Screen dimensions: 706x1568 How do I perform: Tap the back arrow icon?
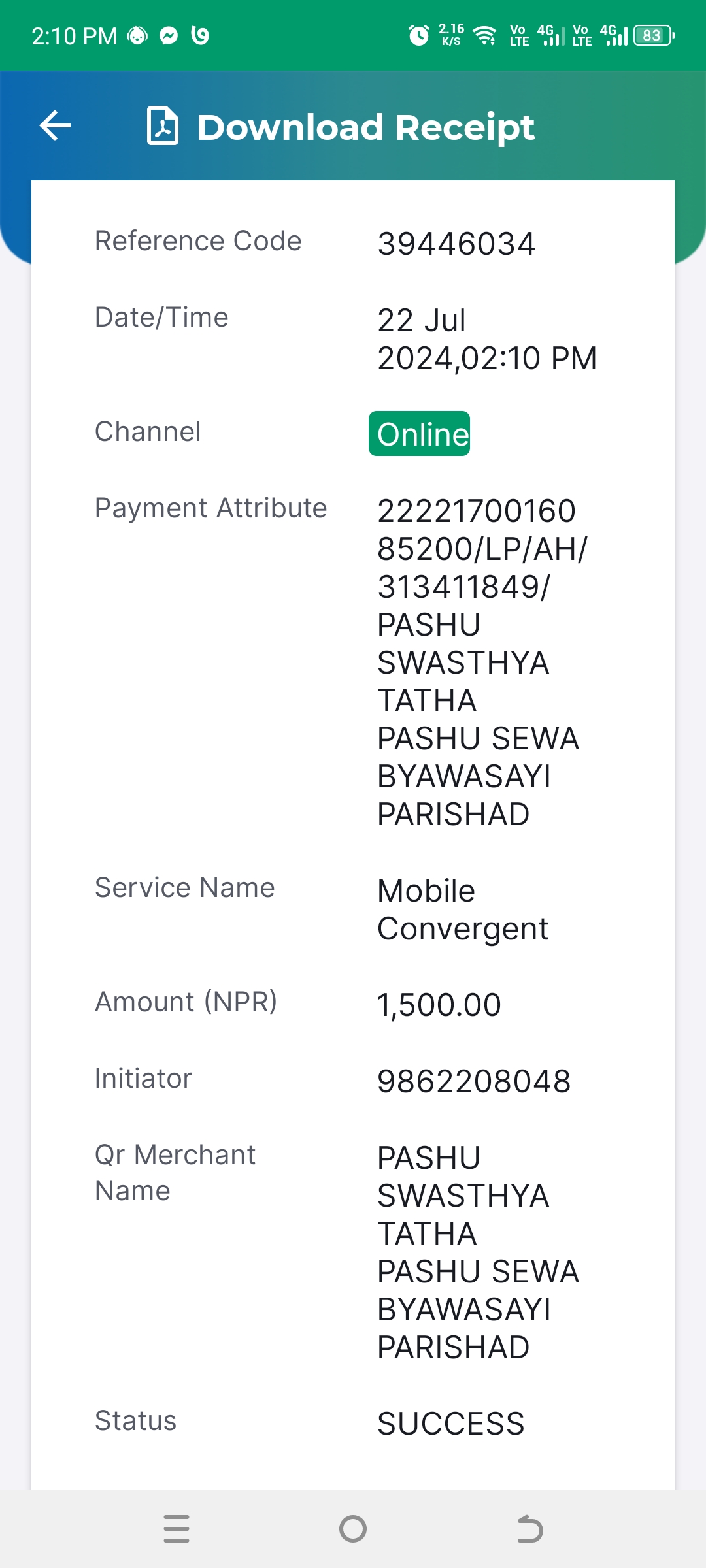coord(55,125)
